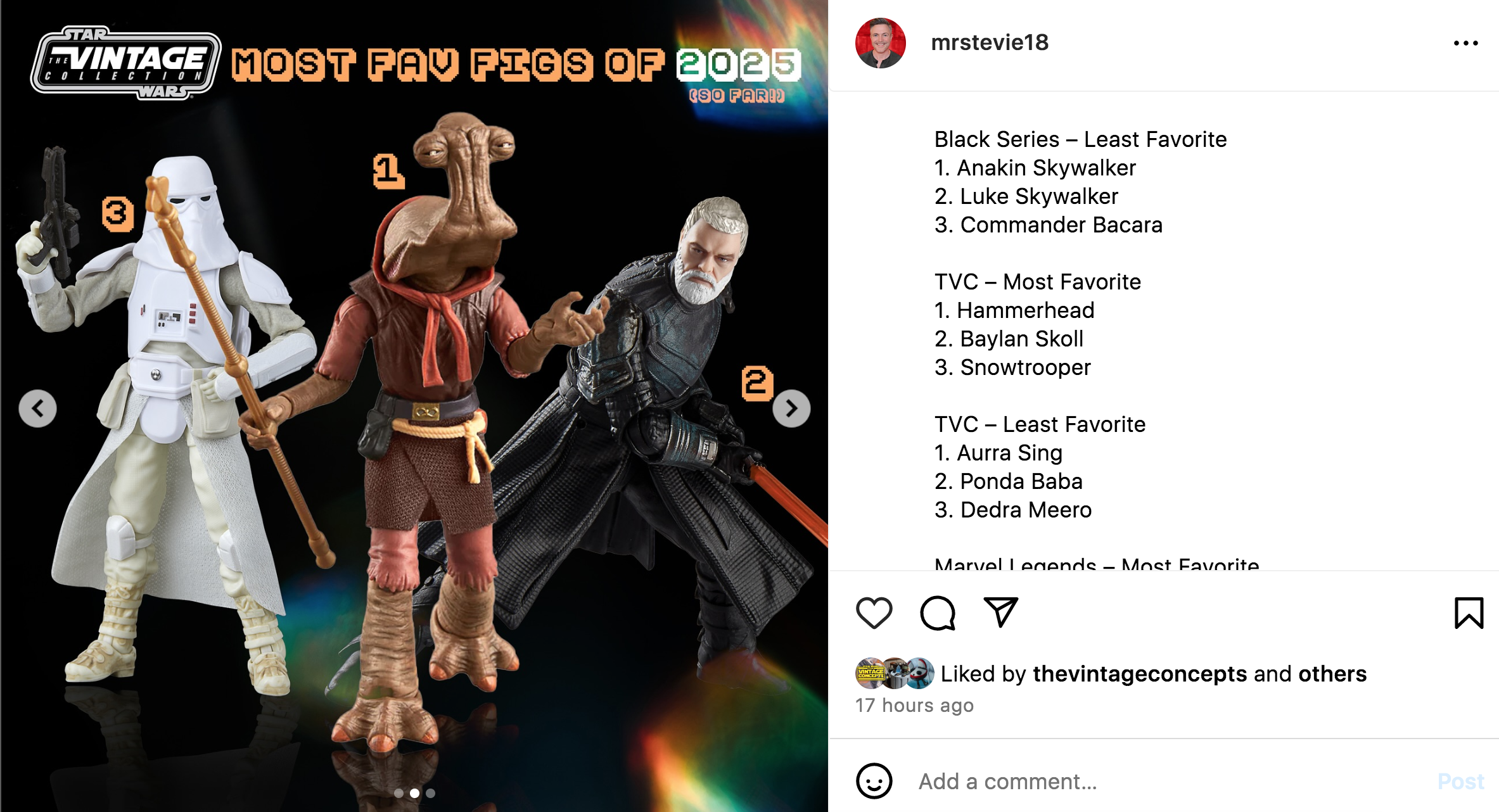This screenshot has height=812, width=1499.
Task: Save the post with the bookmark icon
Action: click(1469, 612)
